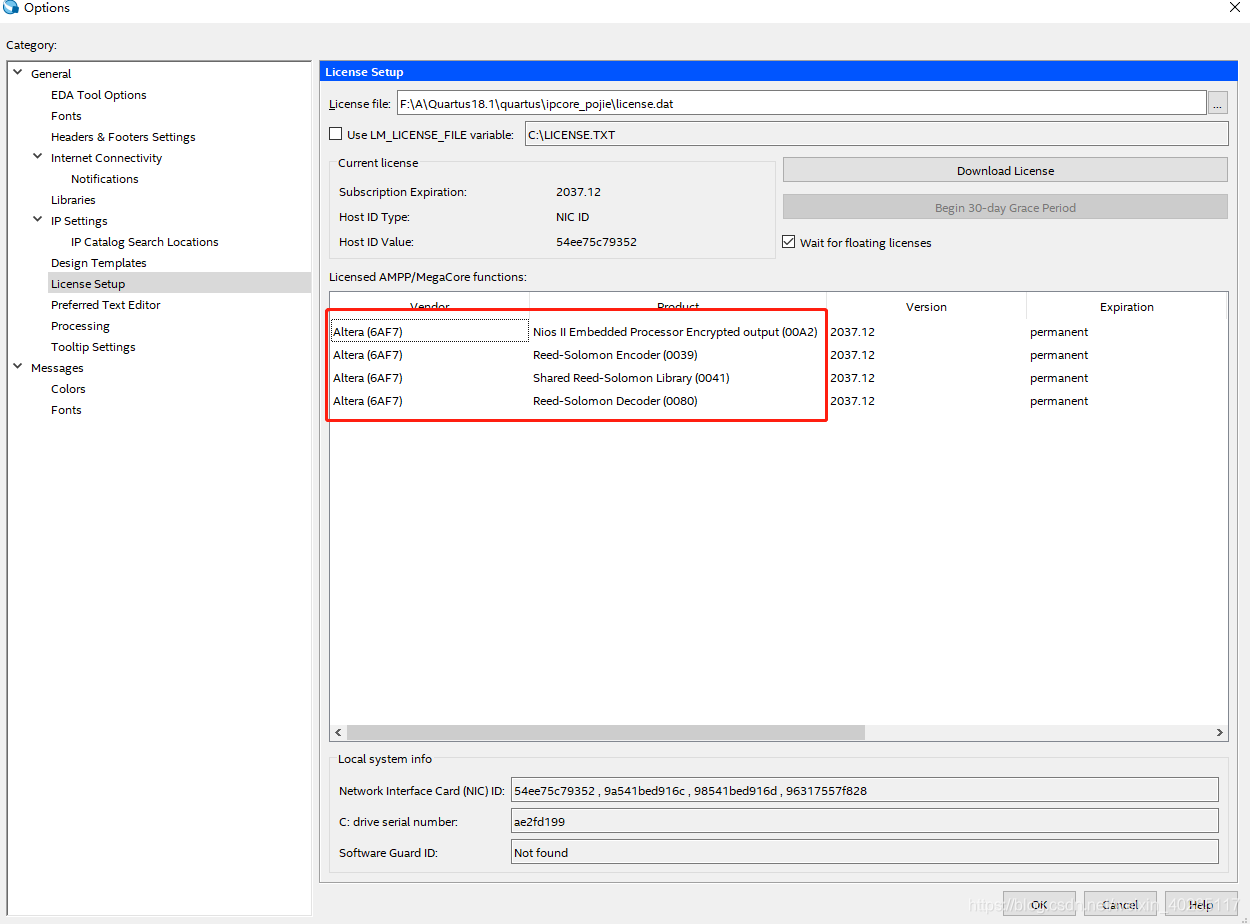Click Begin 30-day Grace Period button
Viewport: 1250px width, 924px height.
pyautogui.click(x=1005, y=207)
